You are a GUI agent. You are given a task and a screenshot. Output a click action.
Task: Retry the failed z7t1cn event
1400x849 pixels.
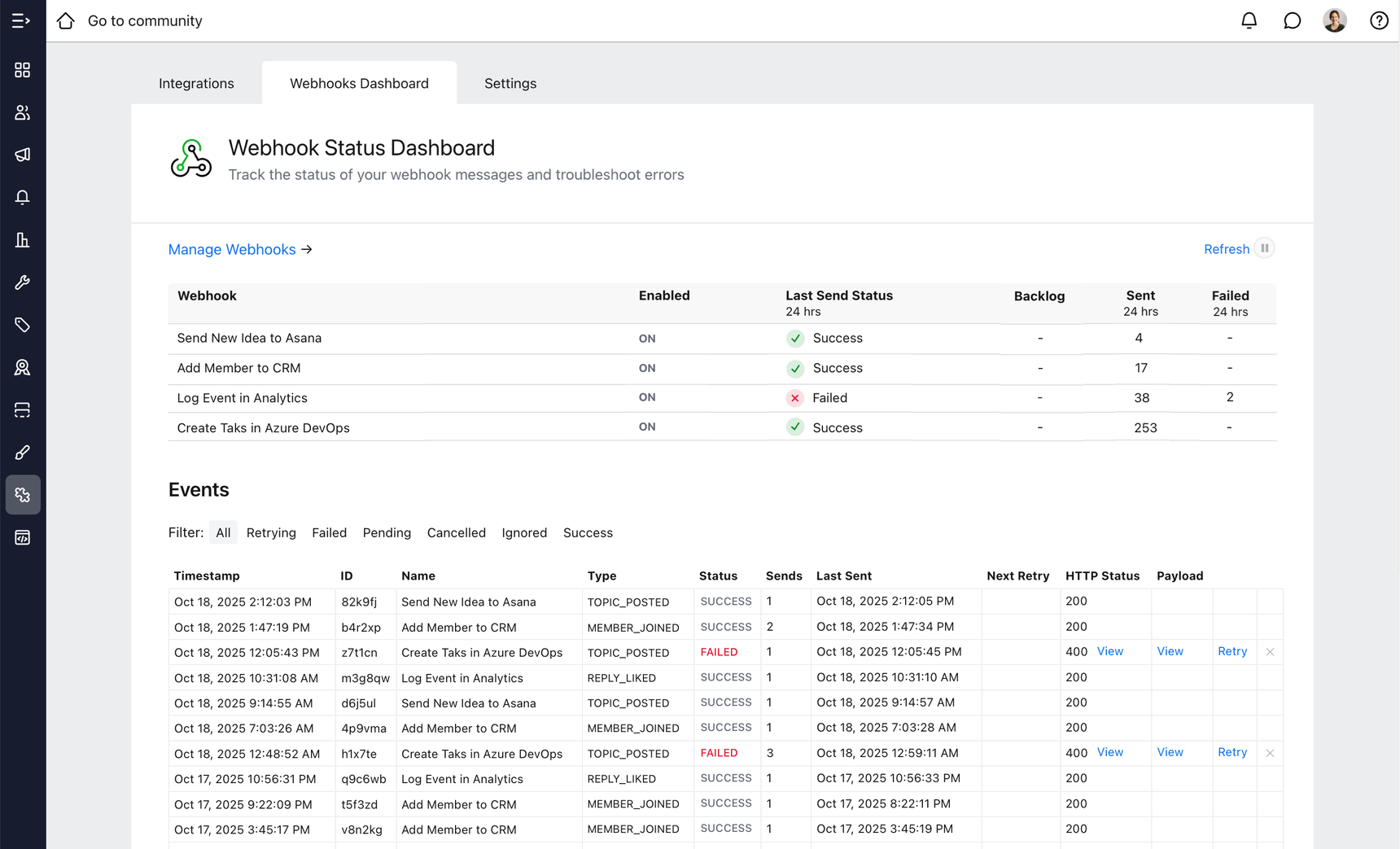(x=1232, y=651)
